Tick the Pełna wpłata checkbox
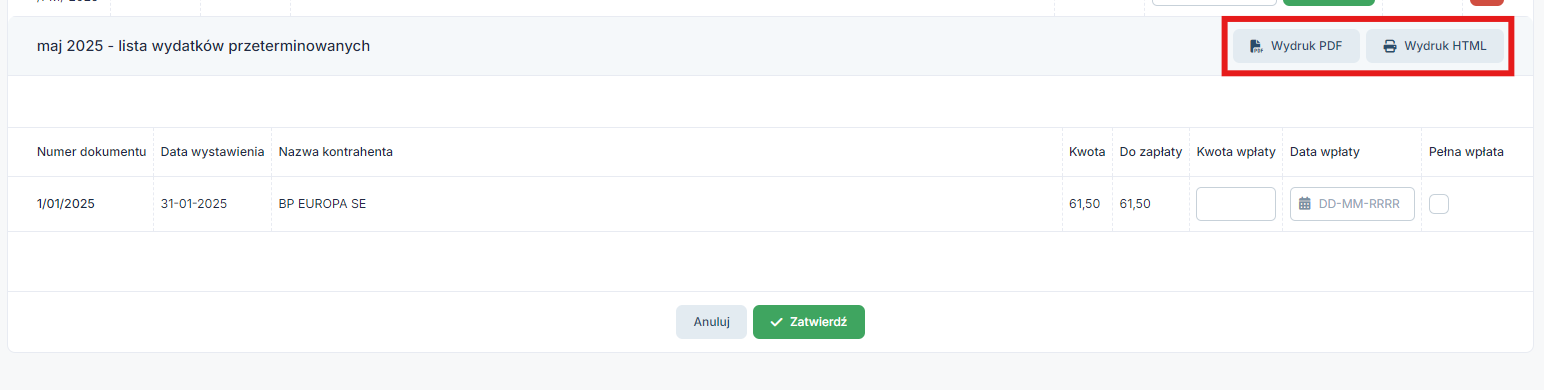The image size is (1544, 390). [x=1439, y=204]
